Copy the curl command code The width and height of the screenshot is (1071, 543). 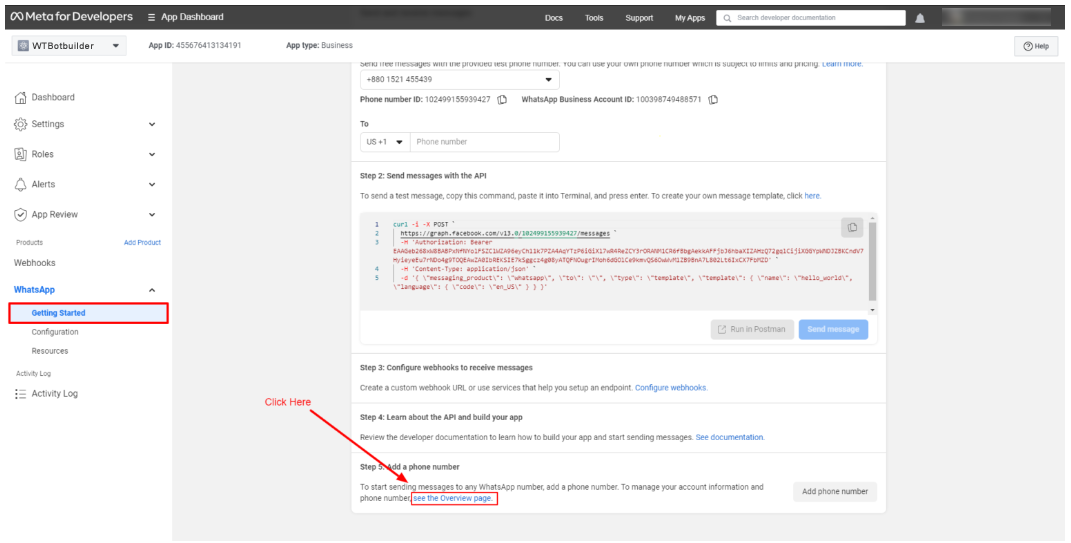(852, 227)
